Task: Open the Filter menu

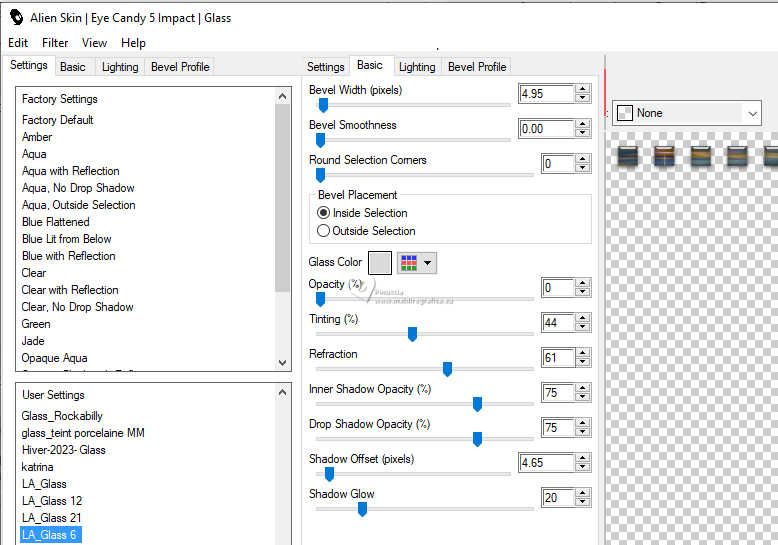Action: (x=55, y=43)
